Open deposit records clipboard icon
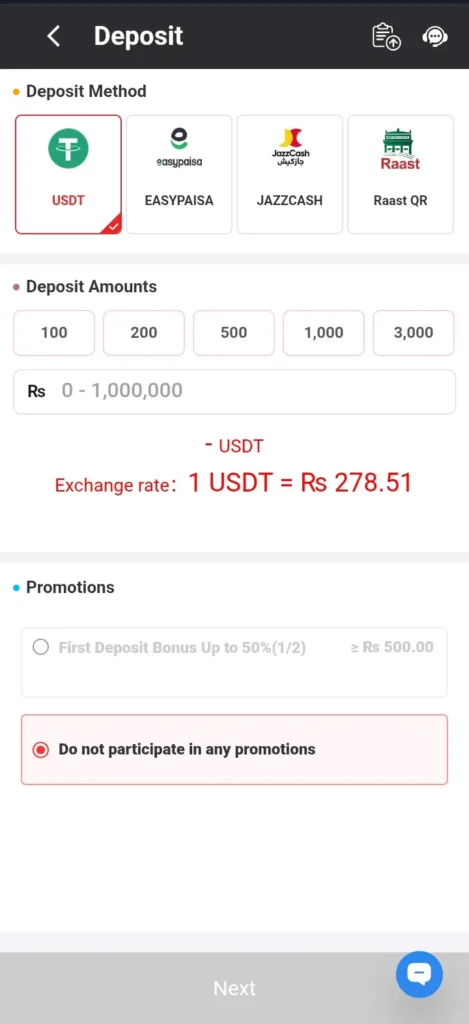Image resolution: width=469 pixels, height=1024 pixels. (x=386, y=37)
